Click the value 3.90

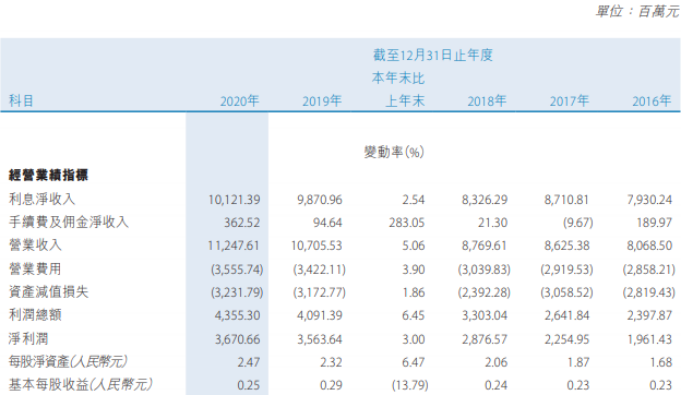(413, 269)
